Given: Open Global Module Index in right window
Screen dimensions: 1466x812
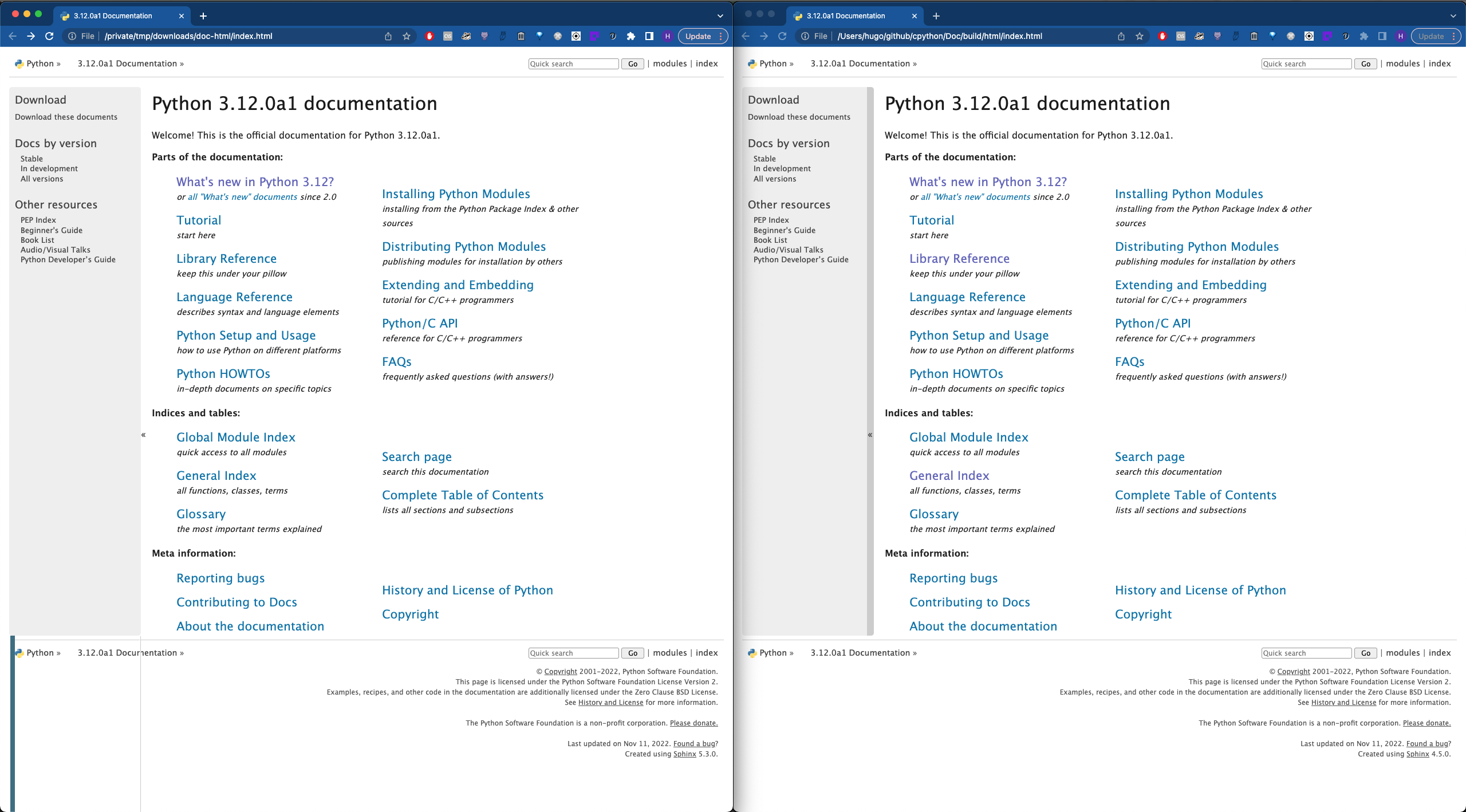Looking at the screenshot, I should pyautogui.click(x=968, y=437).
